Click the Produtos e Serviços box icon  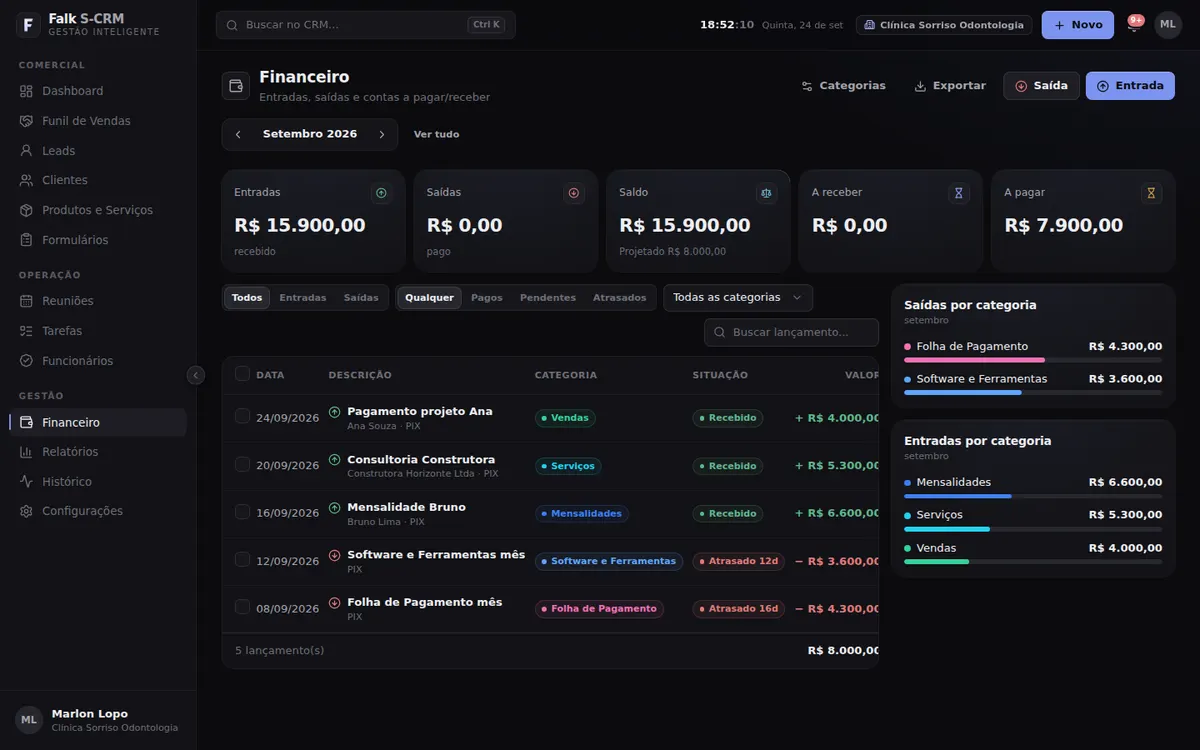tap(26, 210)
